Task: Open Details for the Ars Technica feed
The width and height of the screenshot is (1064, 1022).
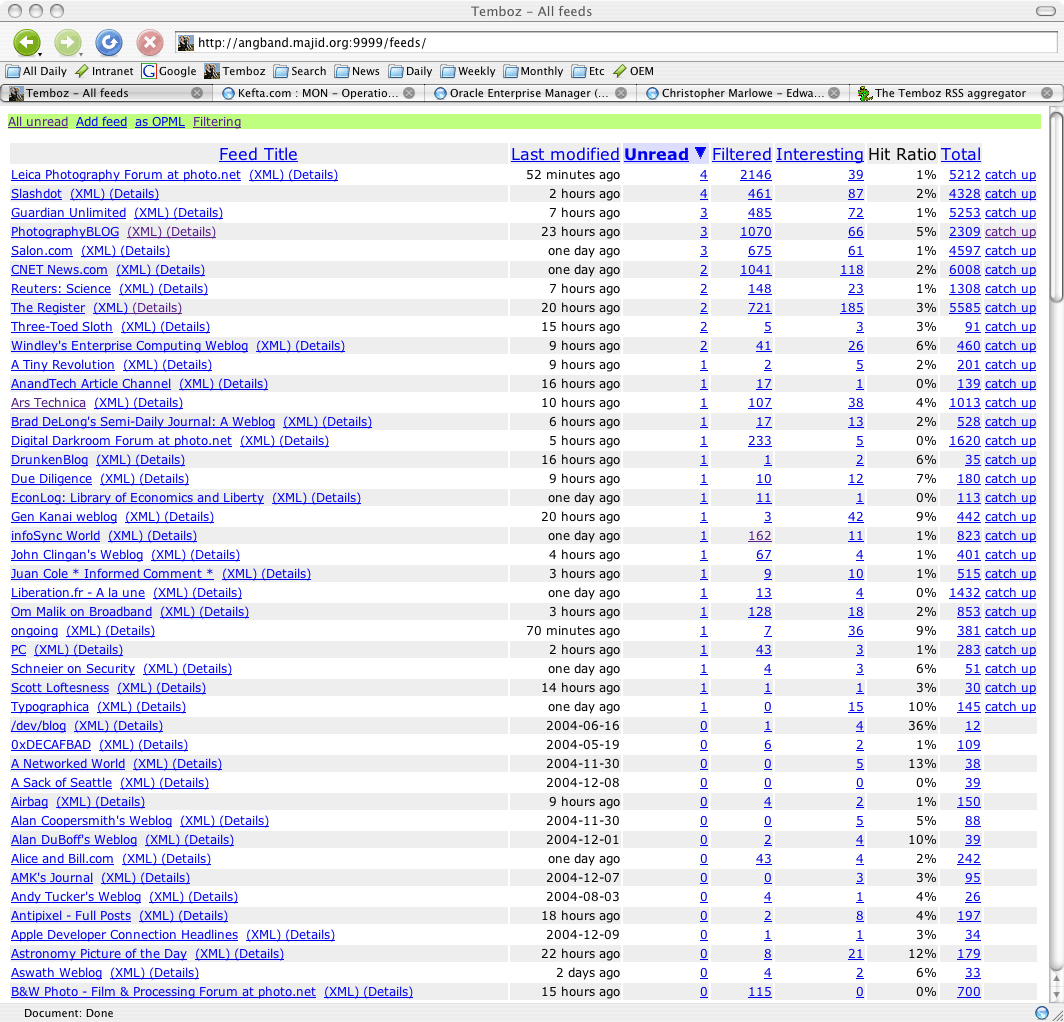Action: click(159, 403)
